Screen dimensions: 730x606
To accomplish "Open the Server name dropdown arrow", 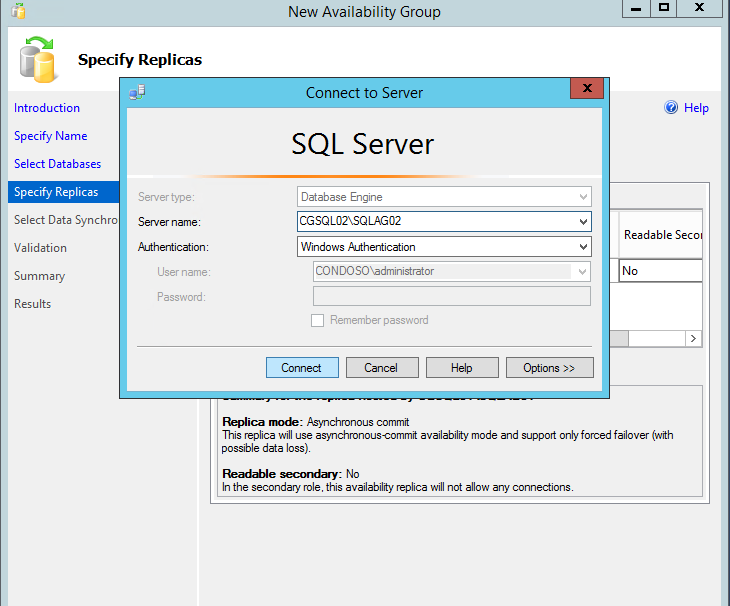I will pyautogui.click(x=583, y=222).
